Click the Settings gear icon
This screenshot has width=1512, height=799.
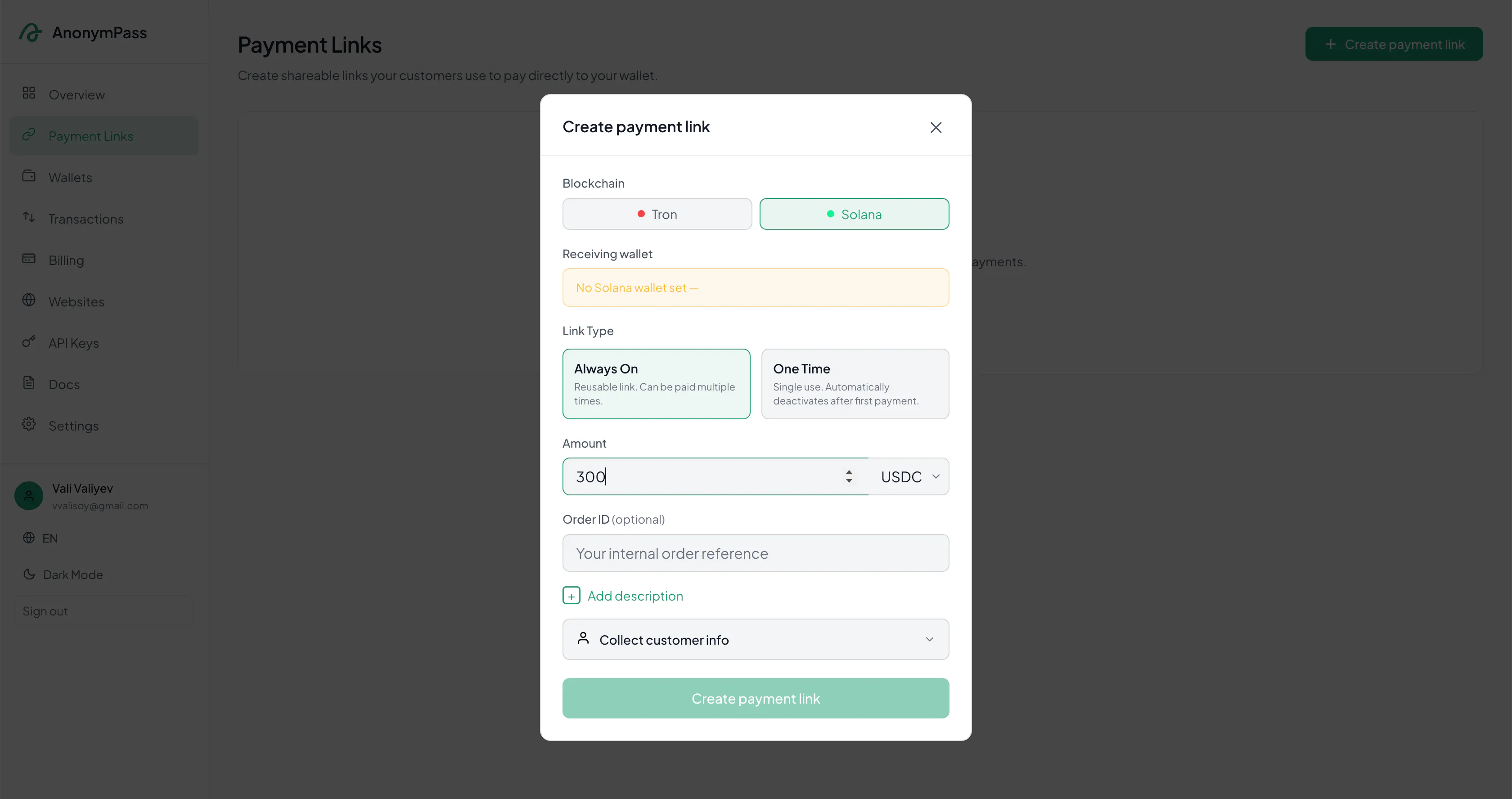click(x=29, y=424)
